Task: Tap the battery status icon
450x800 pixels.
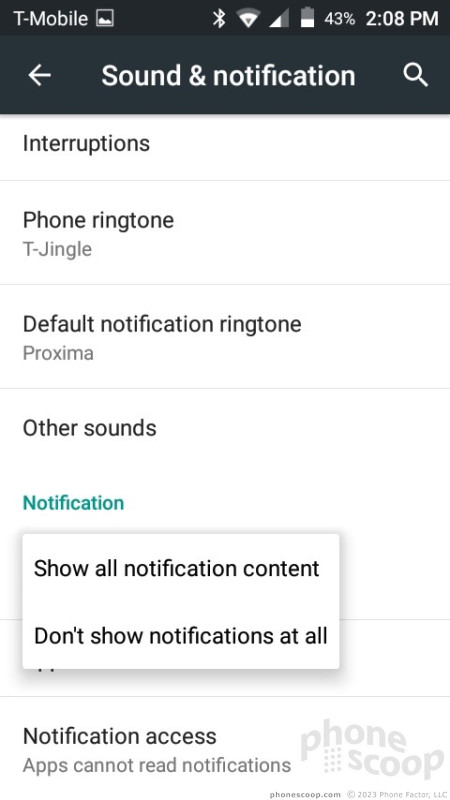Action: pos(307,18)
